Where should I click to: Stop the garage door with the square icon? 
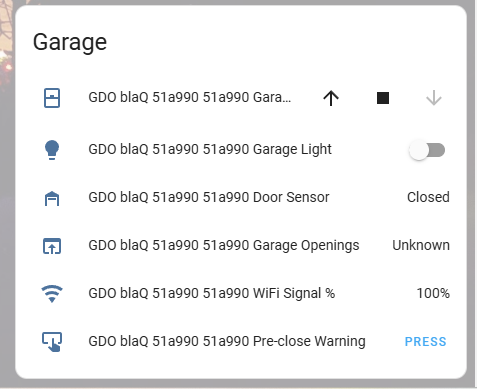(x=383, y=98)
